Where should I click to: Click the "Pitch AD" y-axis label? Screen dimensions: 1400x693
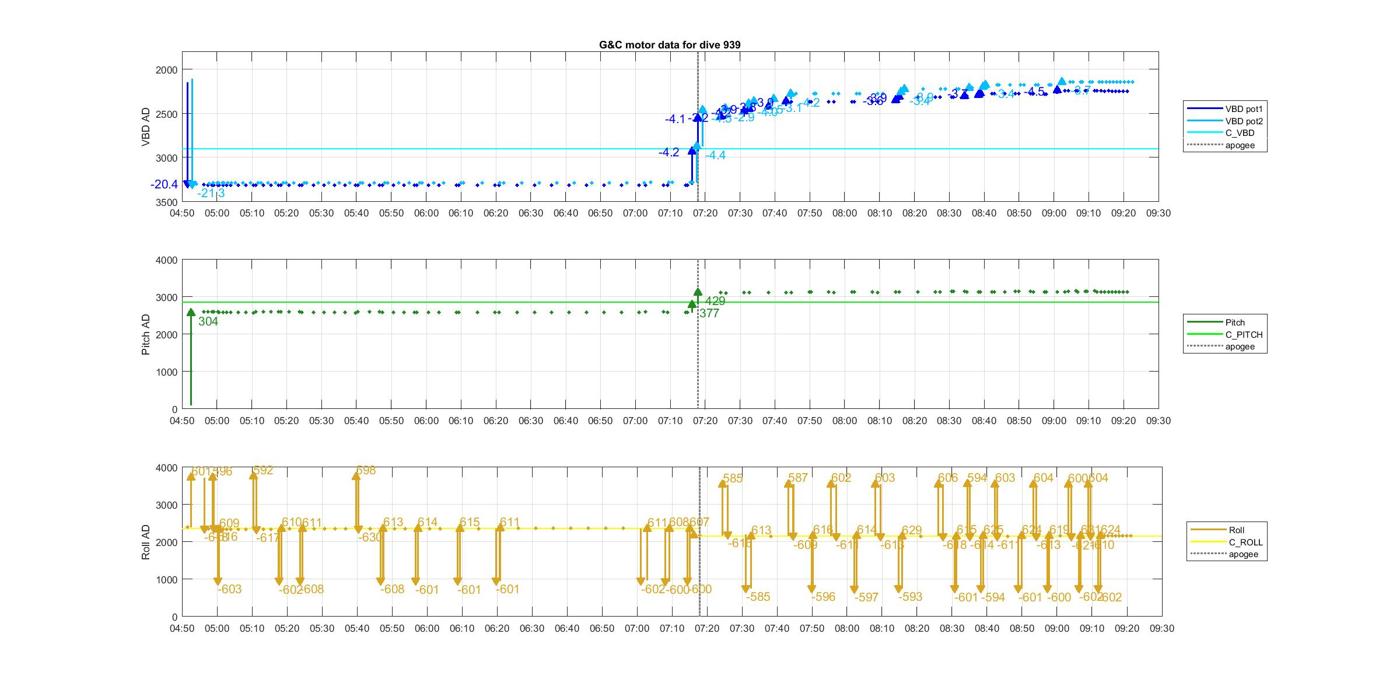tap(146, 334)
